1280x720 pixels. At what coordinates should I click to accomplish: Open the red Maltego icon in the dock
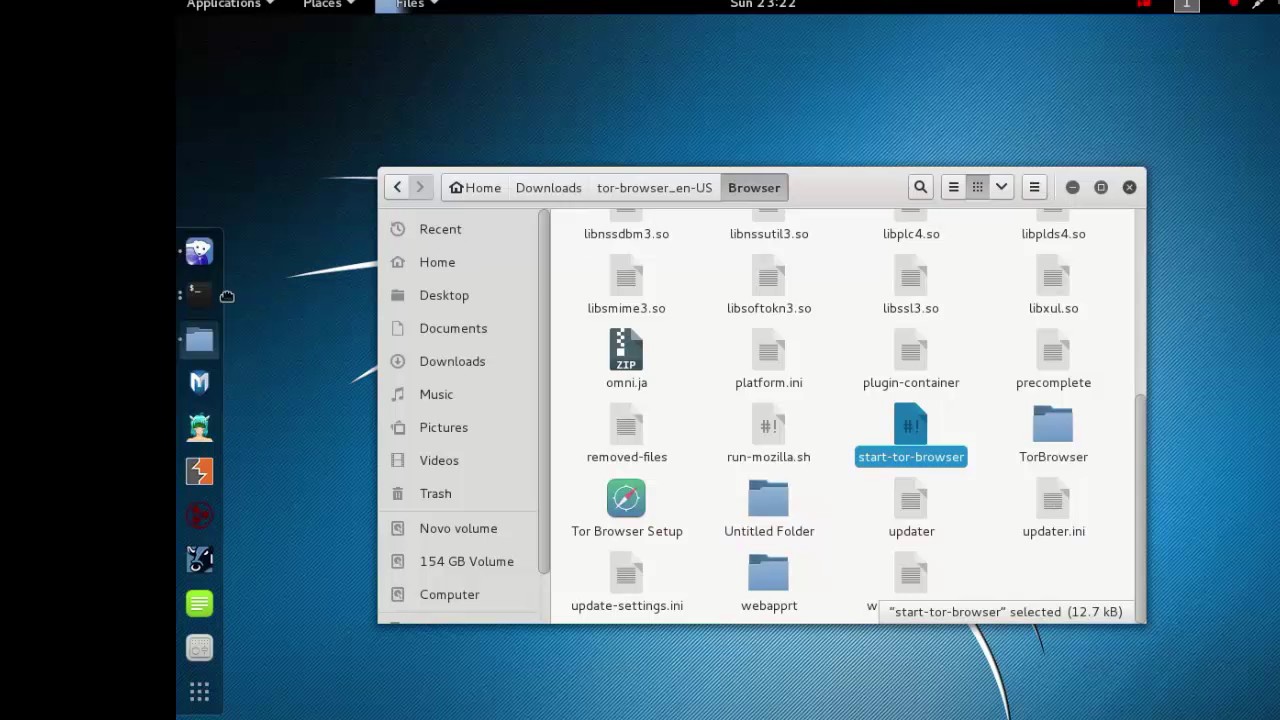coord(199,515)
